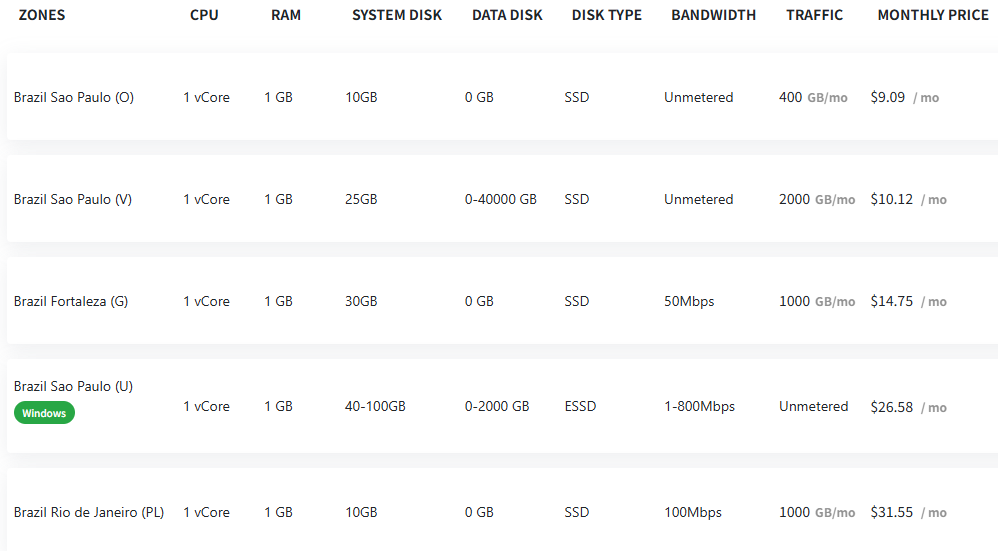
Task: Click the BANDWIDTH column header
Action: pyautogui.click(x=713, y=15)
